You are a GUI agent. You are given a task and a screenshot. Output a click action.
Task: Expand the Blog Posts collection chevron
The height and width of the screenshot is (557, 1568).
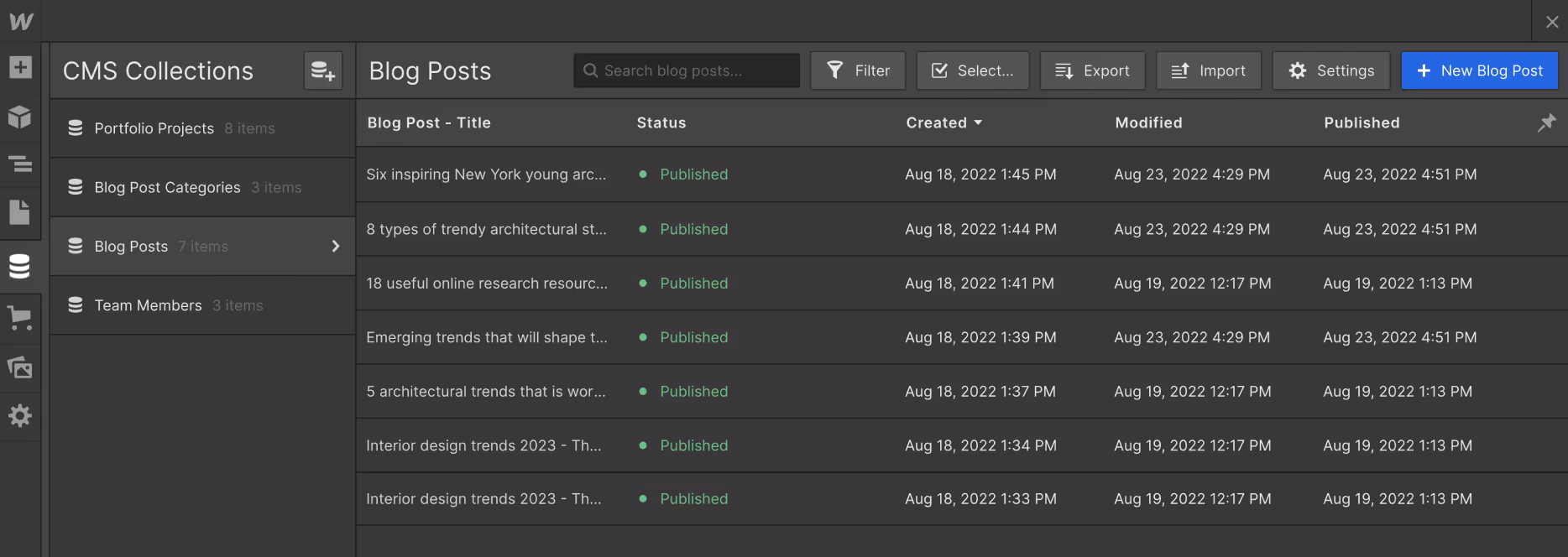point(336,246)
